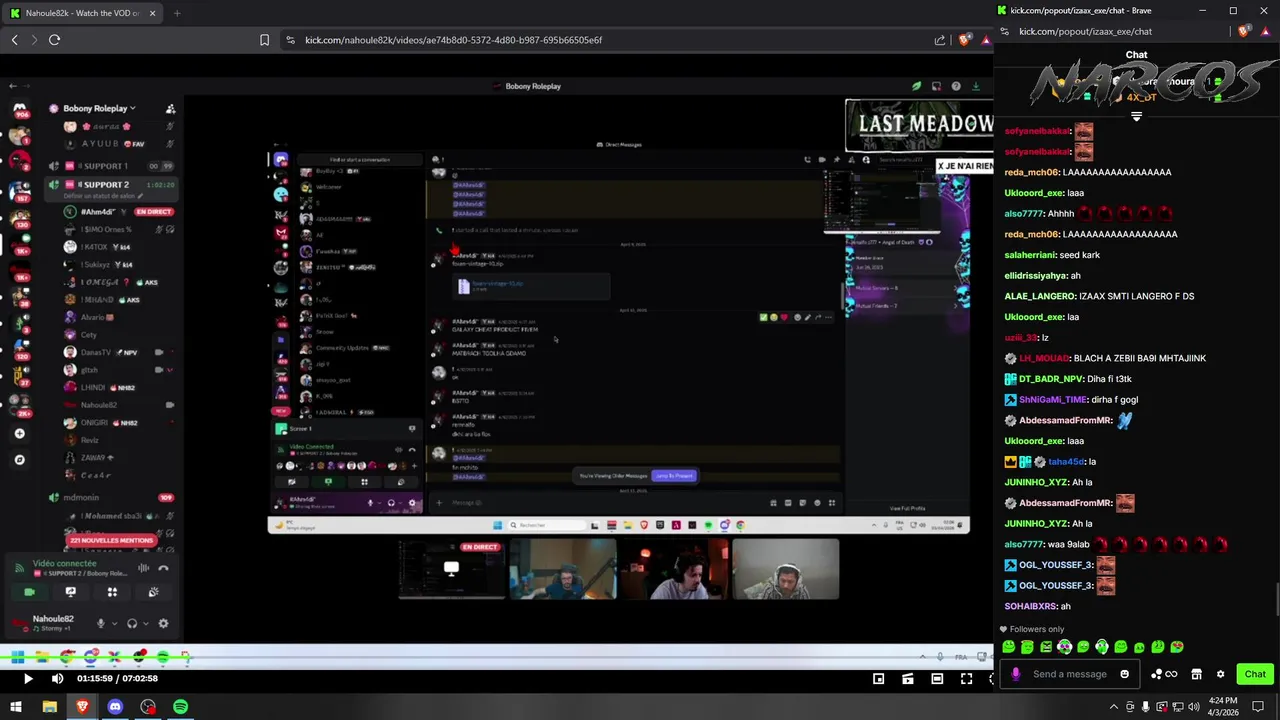Click Jump To Present in streamed Discord

click(x=674, y=475)
